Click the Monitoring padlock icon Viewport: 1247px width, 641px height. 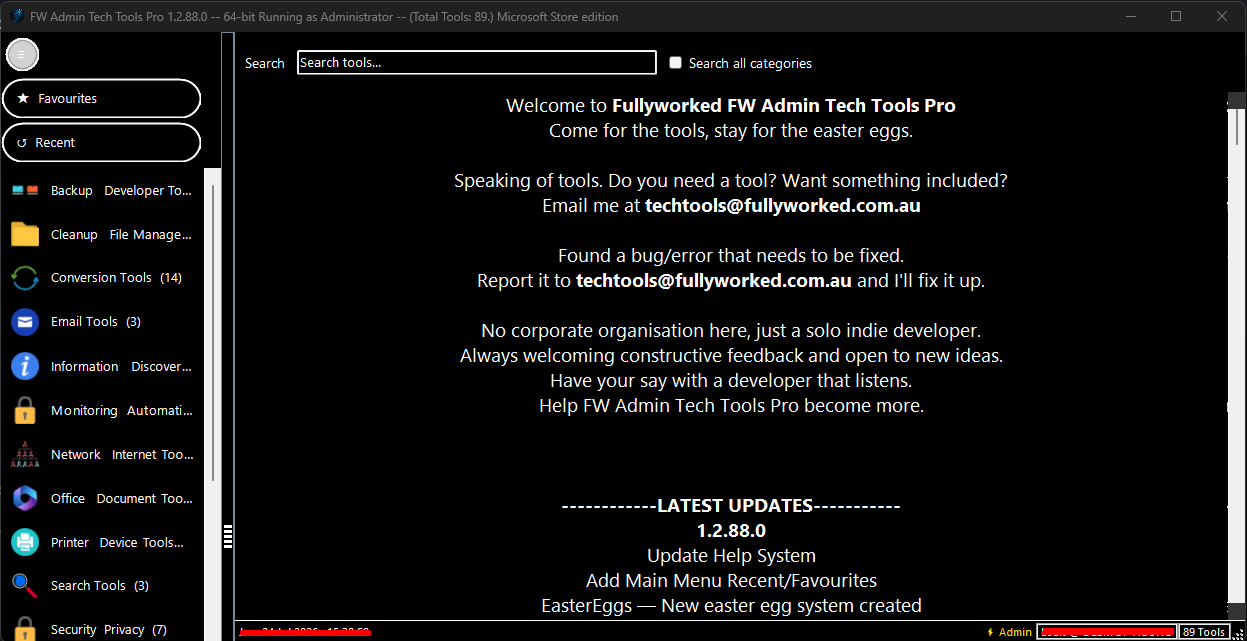pos(25,410)
